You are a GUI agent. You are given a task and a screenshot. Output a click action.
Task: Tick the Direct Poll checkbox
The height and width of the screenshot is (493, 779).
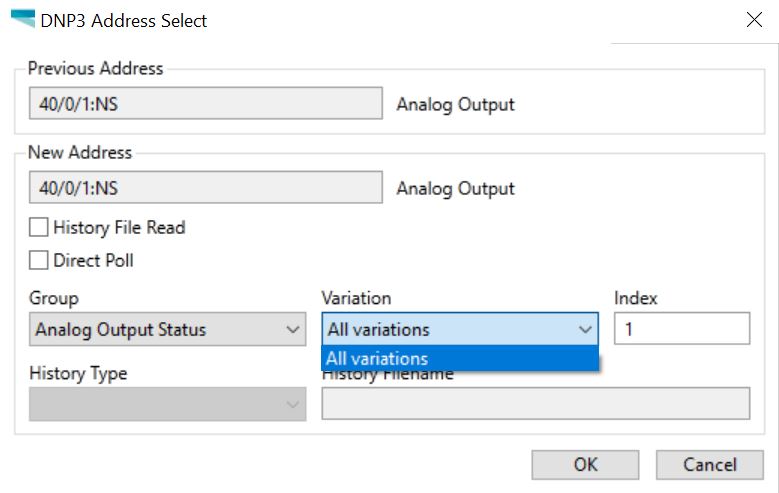click(39, 261)
